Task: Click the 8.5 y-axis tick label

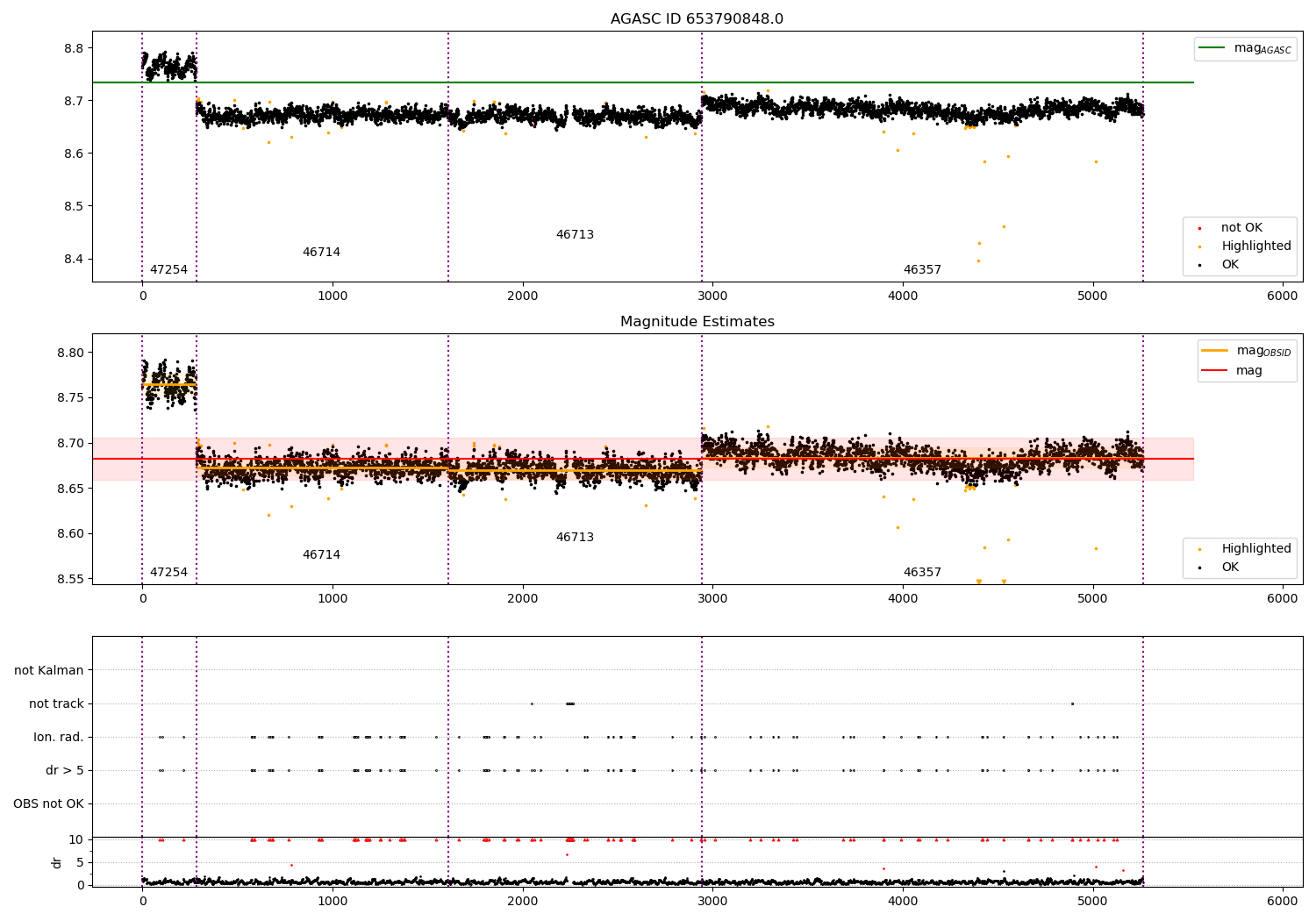Action: (x=75, y=207)
